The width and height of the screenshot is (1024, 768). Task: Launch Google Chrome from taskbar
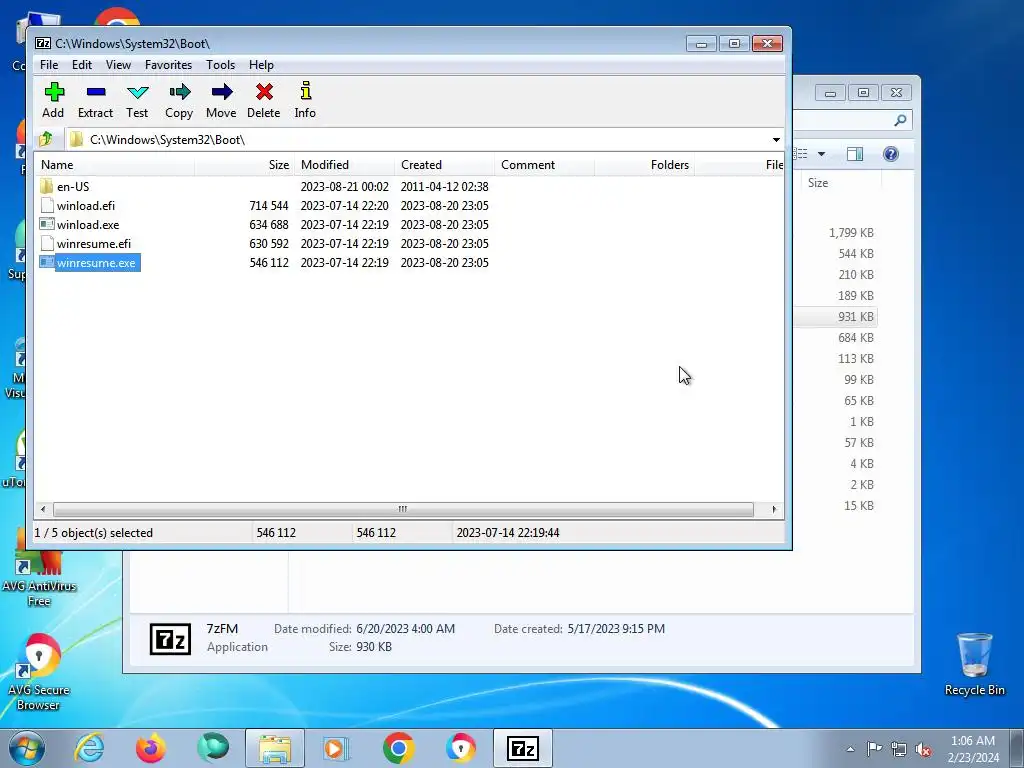[398, 748]
